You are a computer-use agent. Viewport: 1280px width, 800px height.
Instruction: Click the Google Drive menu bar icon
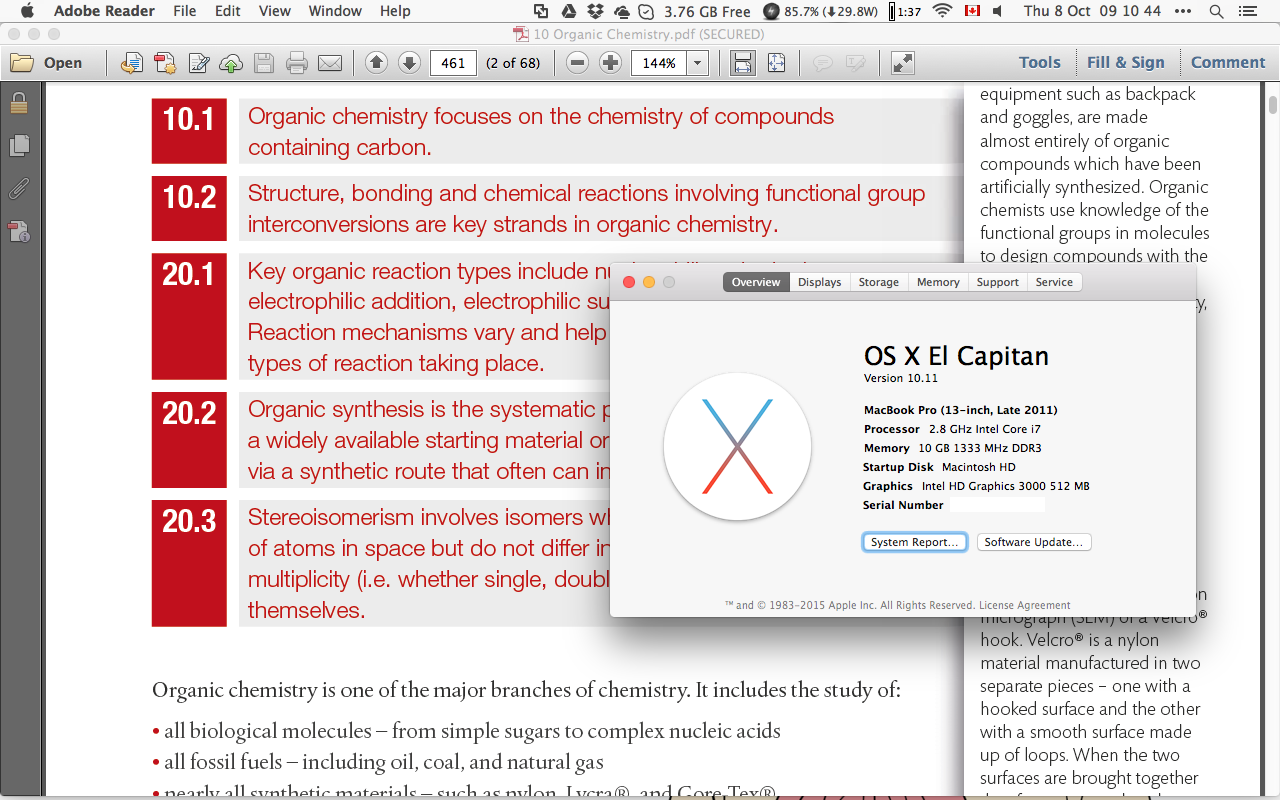pyautogui.click(x=568, y=11)
